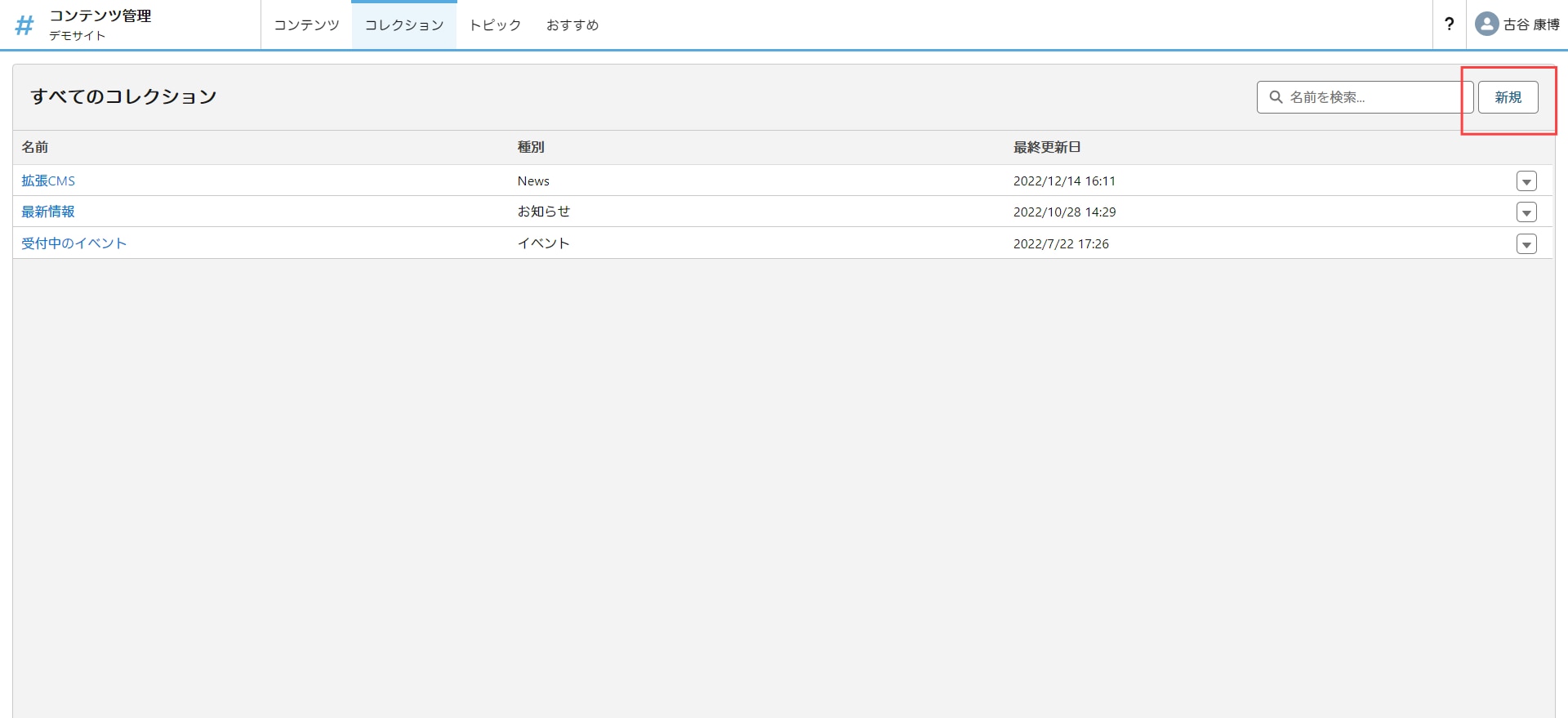The image size is (1568, 718).
Task: Open the 拡張CMS collection link
Action: pyautogui.click(x=48, y=181)
